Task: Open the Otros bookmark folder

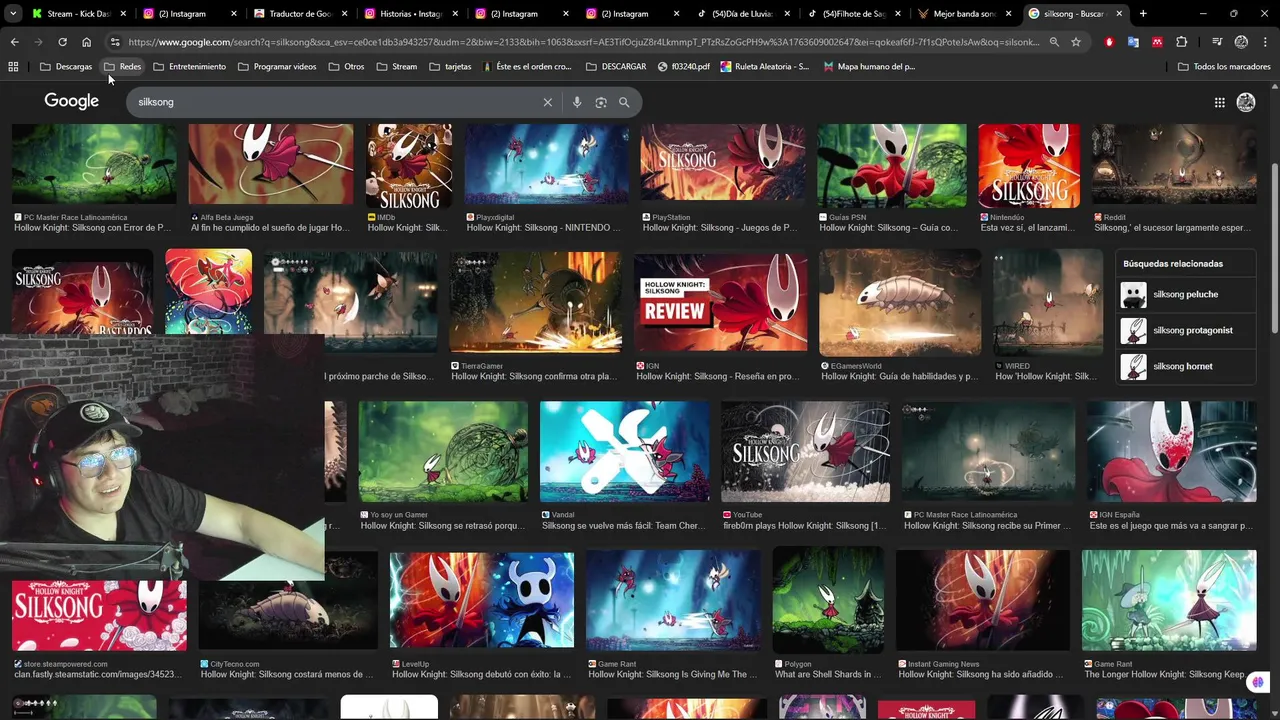Action: tap(346, 66)
